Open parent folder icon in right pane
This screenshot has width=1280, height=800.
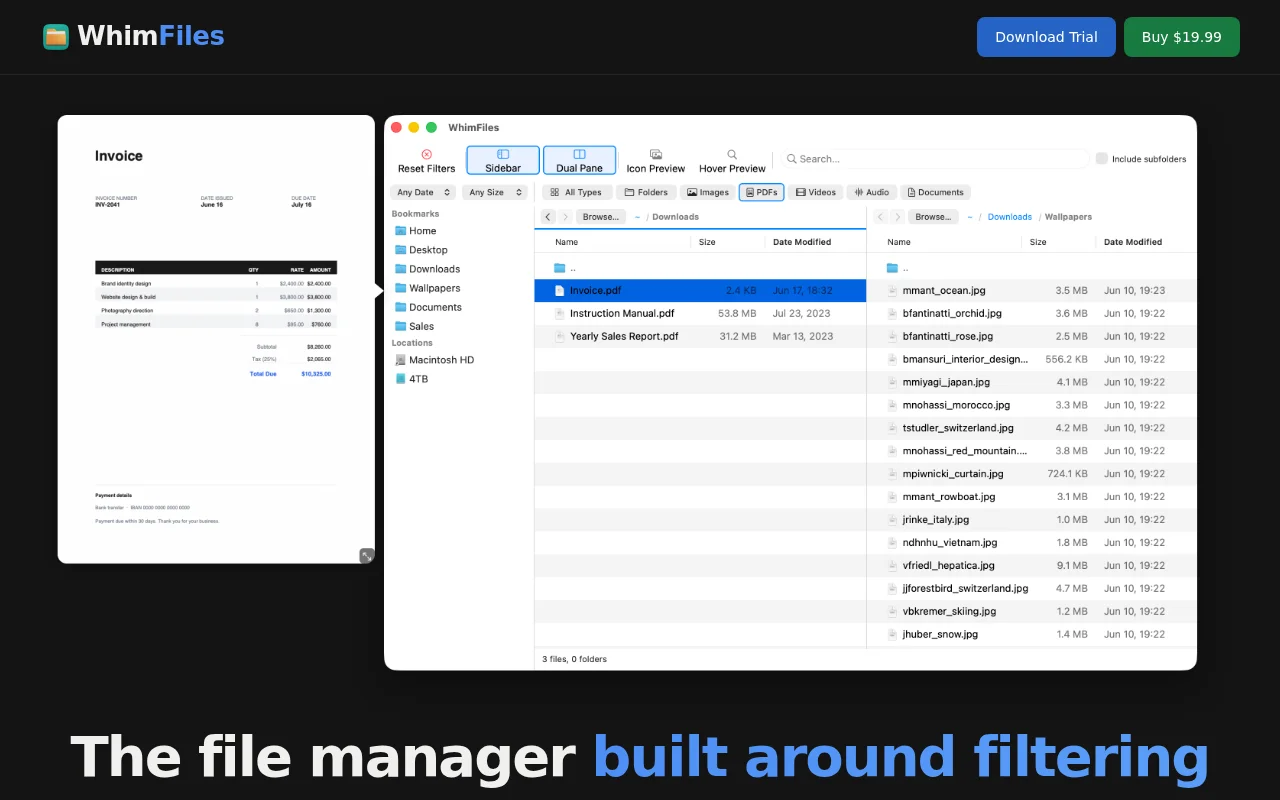coord(892,268)
